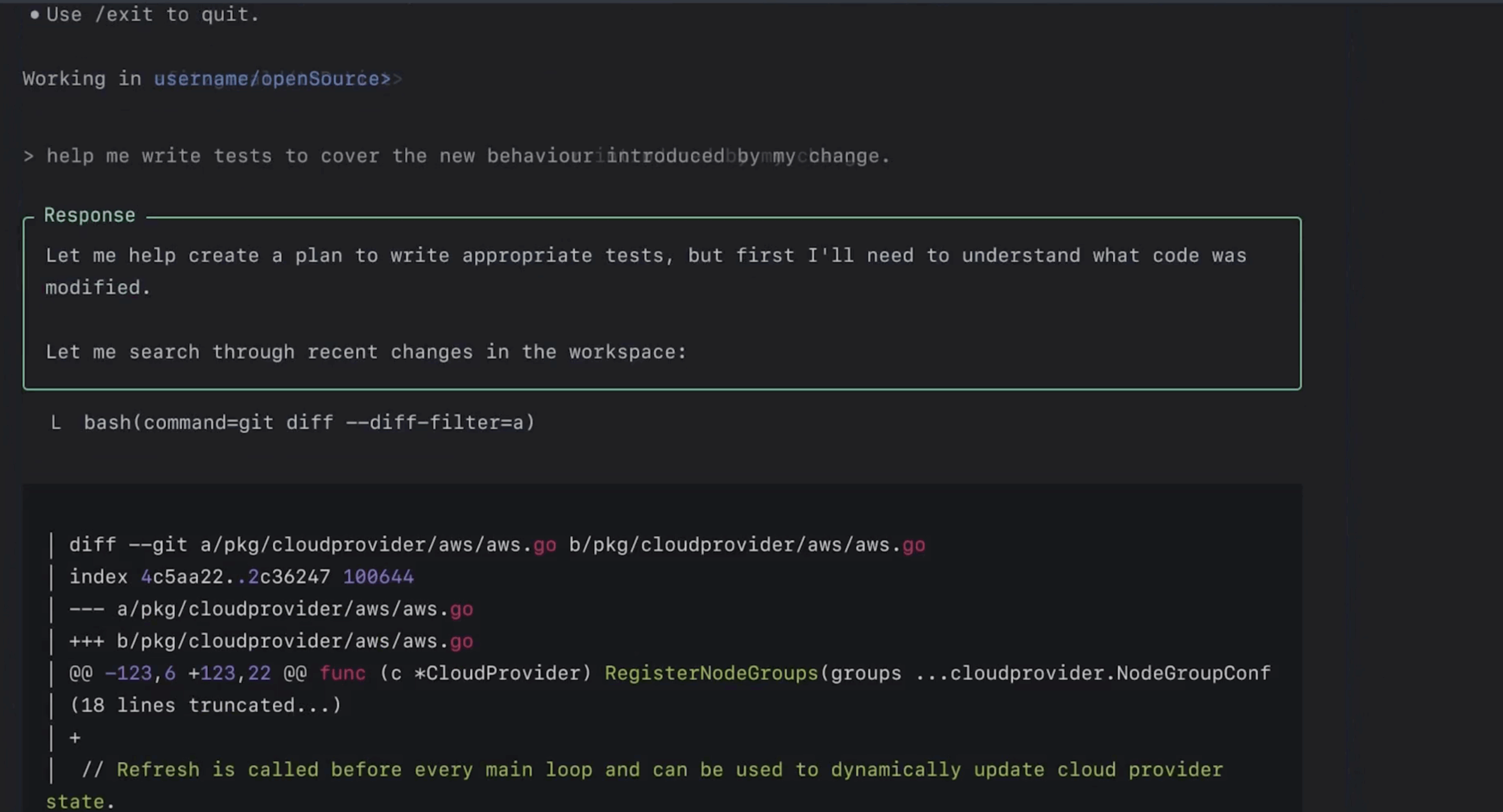Screen dimensions: 1503x812
Task: Click the '-123,6 +123,22' hunk range numbers
Action: pyautogui.click(x=187, y=673)
